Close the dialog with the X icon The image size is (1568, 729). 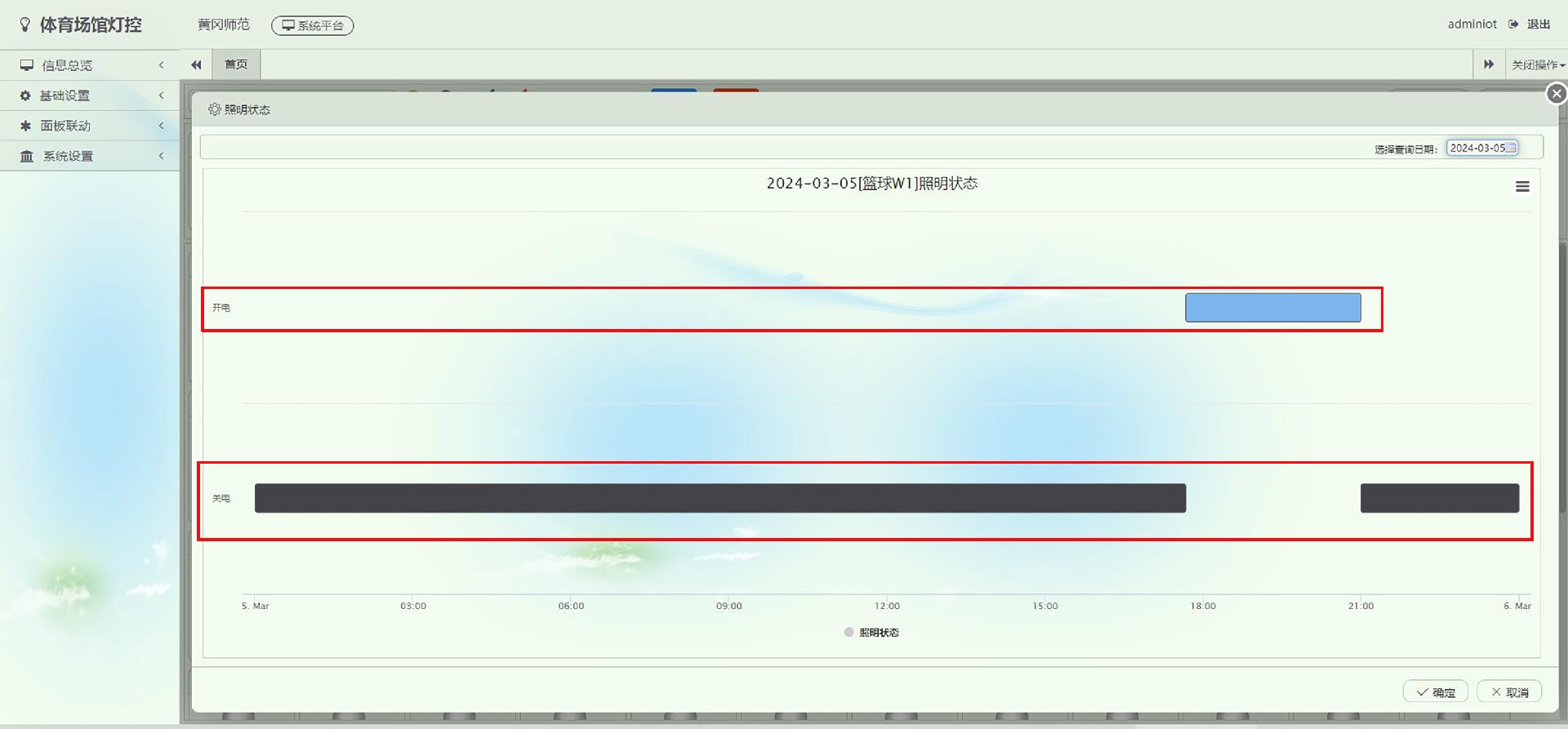pos(1557,94)
